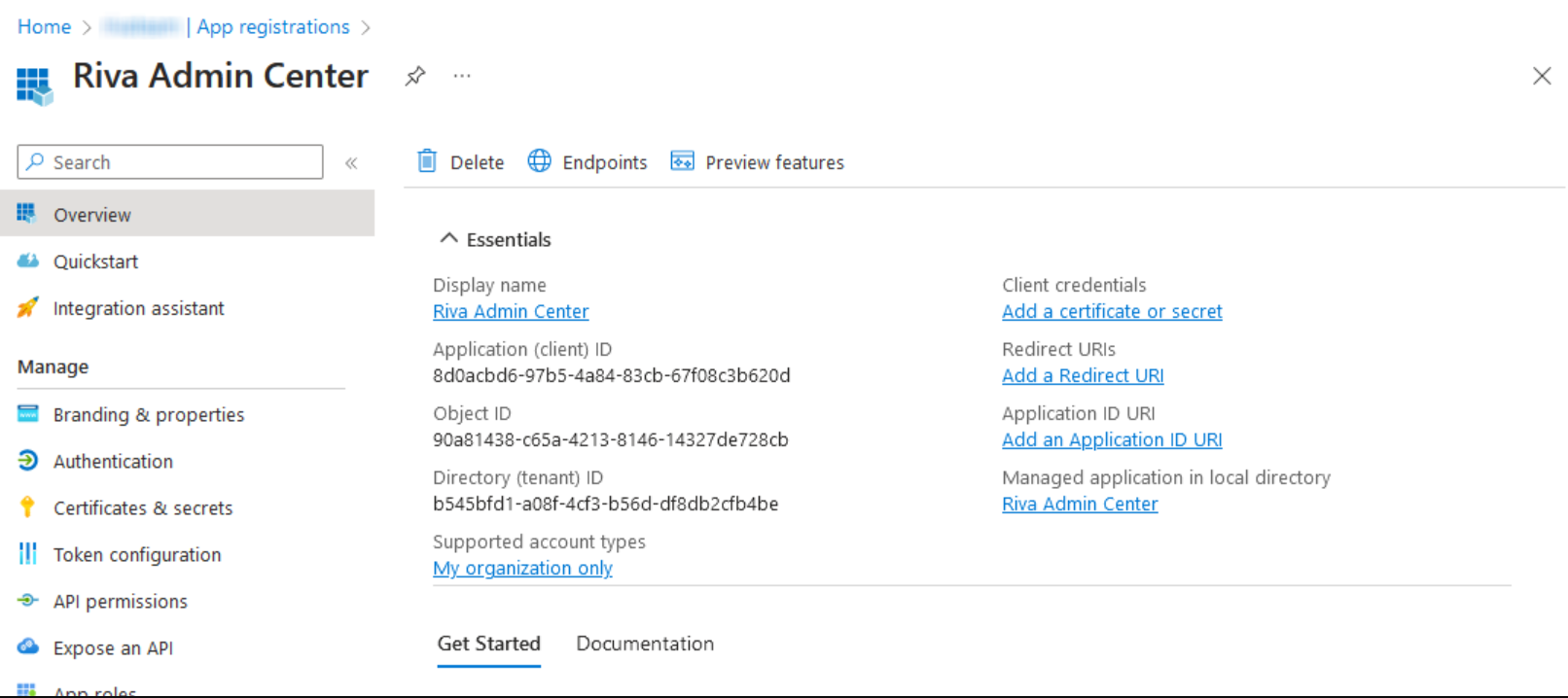The height and width of the screenshot is (698, 1568).
Task: Go to App registrations breadcrumb
Action: 273,26
